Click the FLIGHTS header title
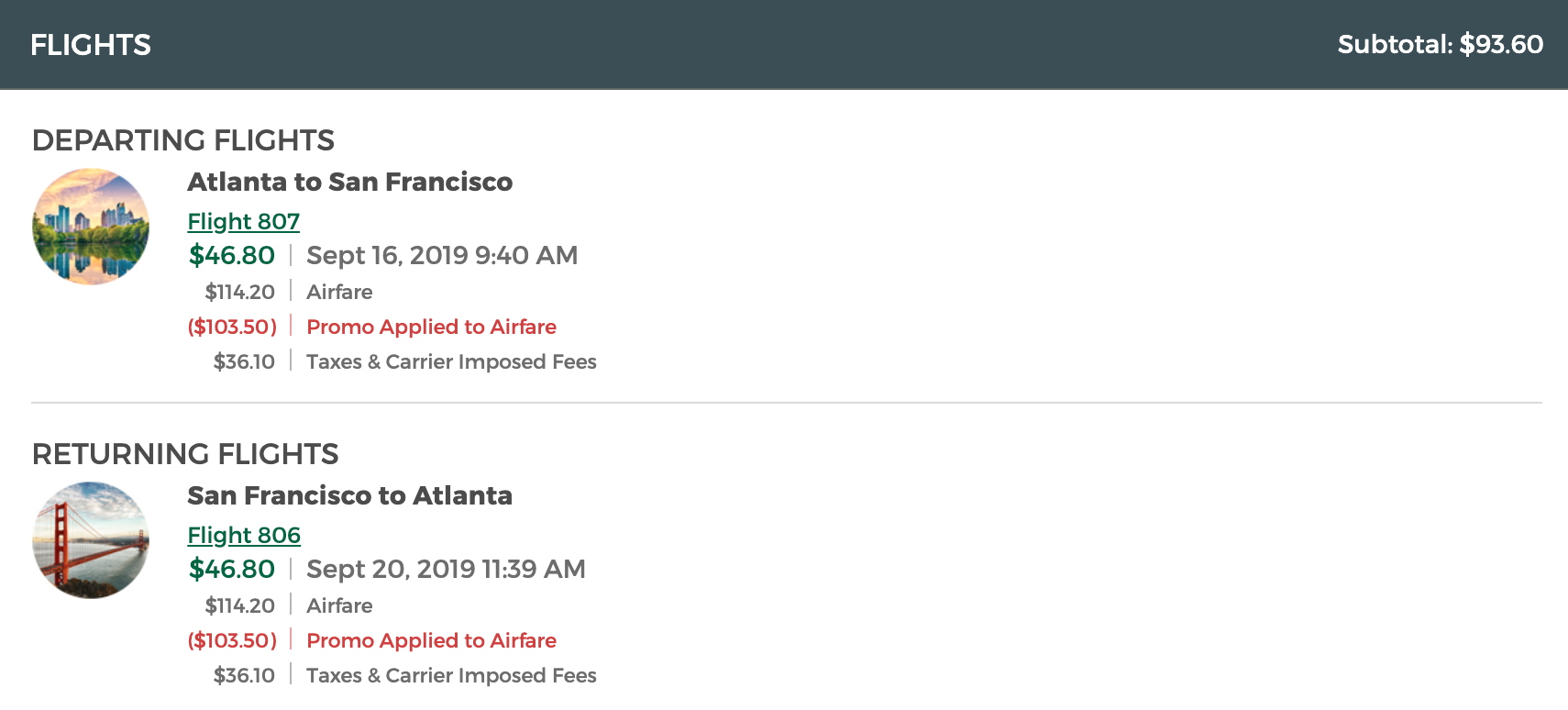This screenshot has width=1568, height=710. coord(91,44)
